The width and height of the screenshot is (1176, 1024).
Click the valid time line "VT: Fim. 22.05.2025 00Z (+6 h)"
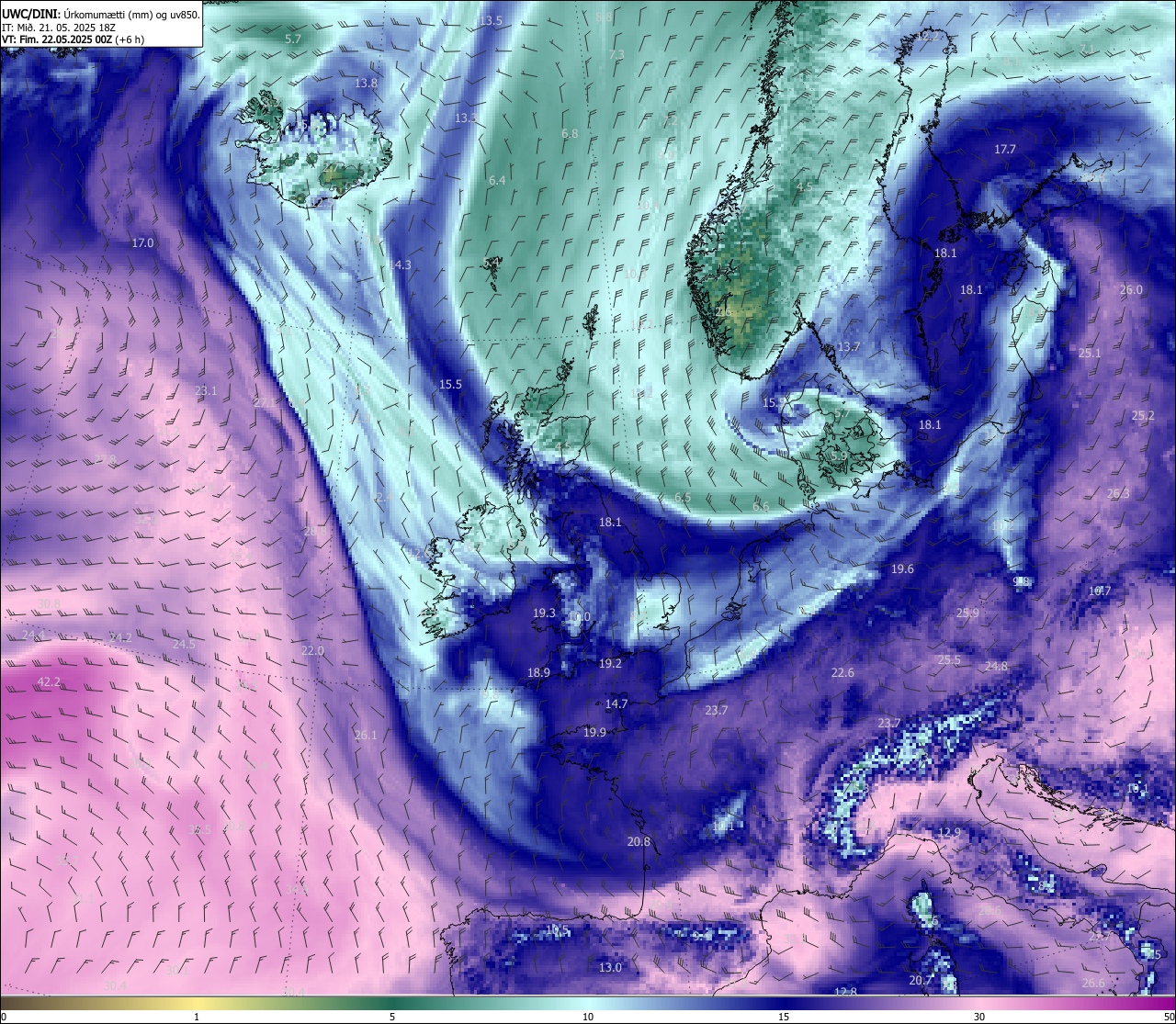[73, 39]
